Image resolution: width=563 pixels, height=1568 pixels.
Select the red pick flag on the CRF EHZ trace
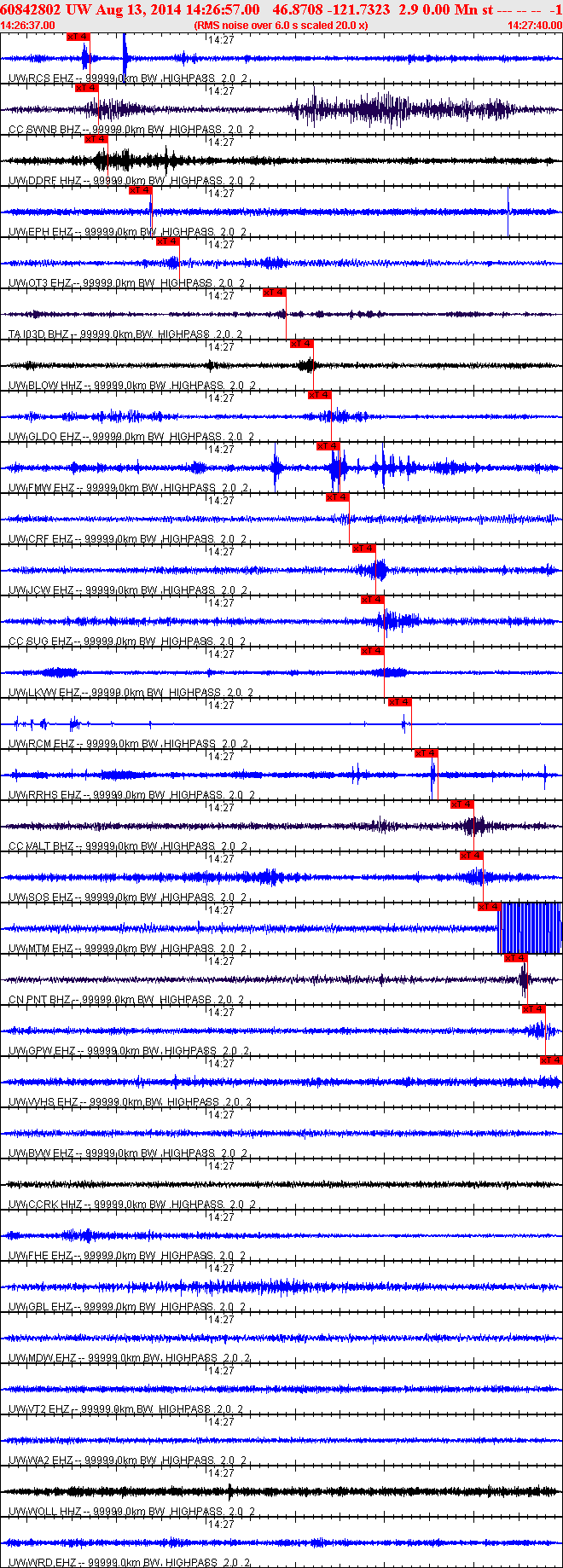338,497
